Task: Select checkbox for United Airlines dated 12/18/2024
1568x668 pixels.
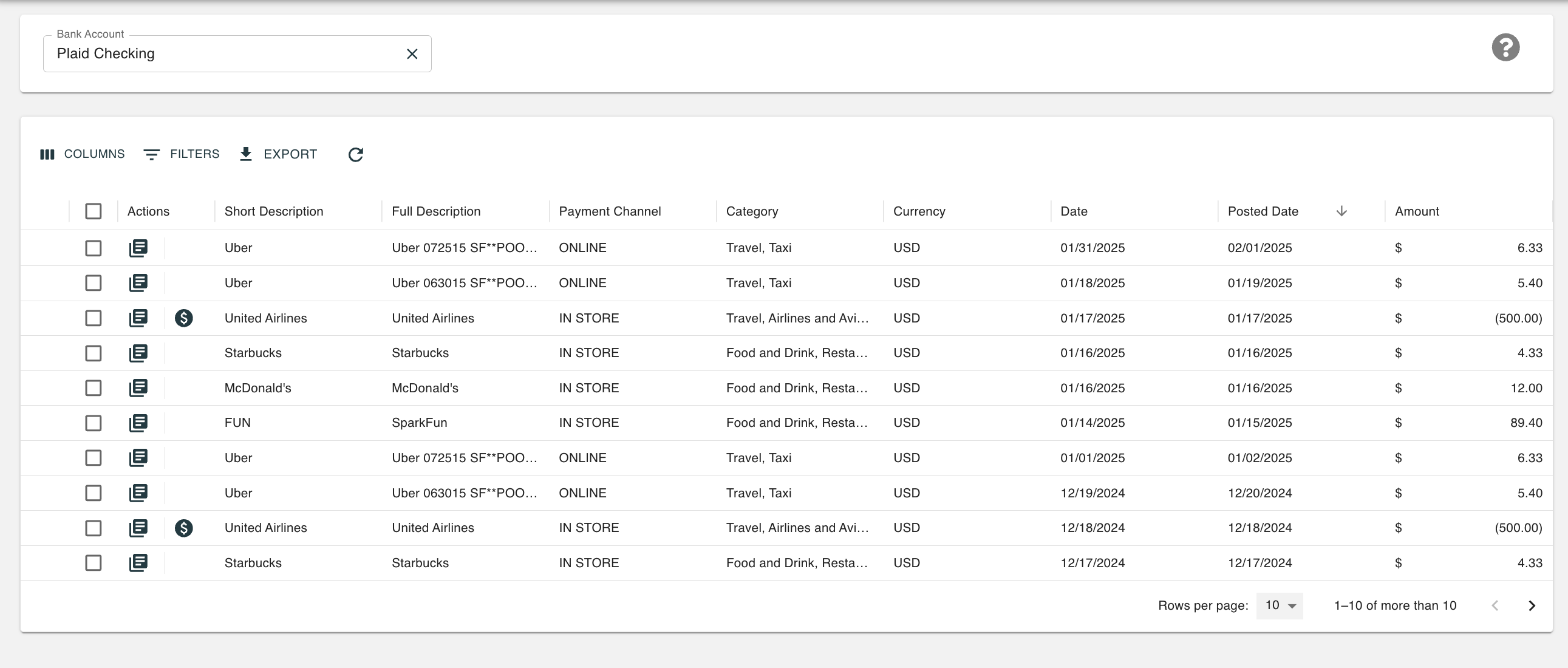Action: (93, 528)
